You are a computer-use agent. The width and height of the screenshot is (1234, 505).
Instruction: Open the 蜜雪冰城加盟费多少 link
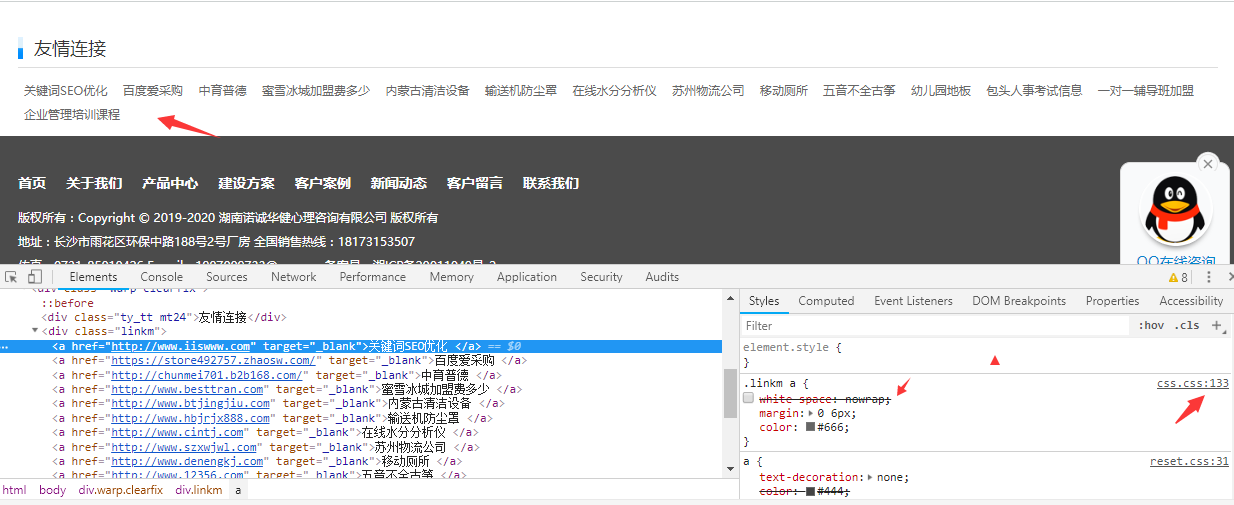pos(316,90)
